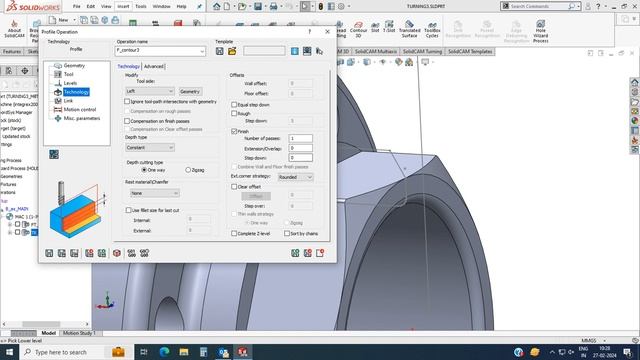Click the second G-code icon in the dialog bottom bar
640x360 pixels.
coord(144,253)
